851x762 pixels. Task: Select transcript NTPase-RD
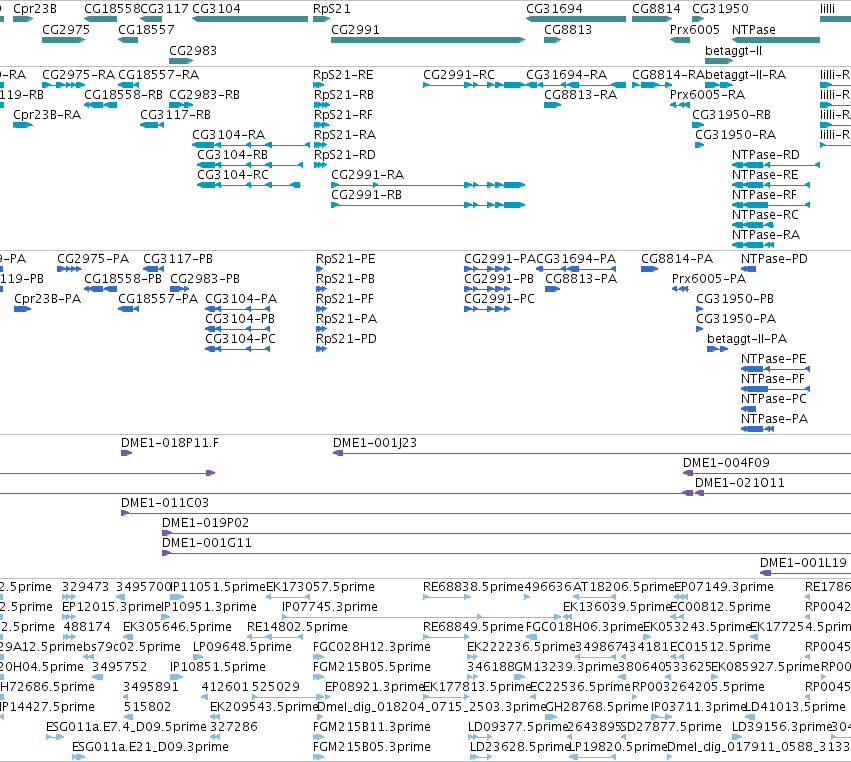pyautogui.click(x=776, y=165)
